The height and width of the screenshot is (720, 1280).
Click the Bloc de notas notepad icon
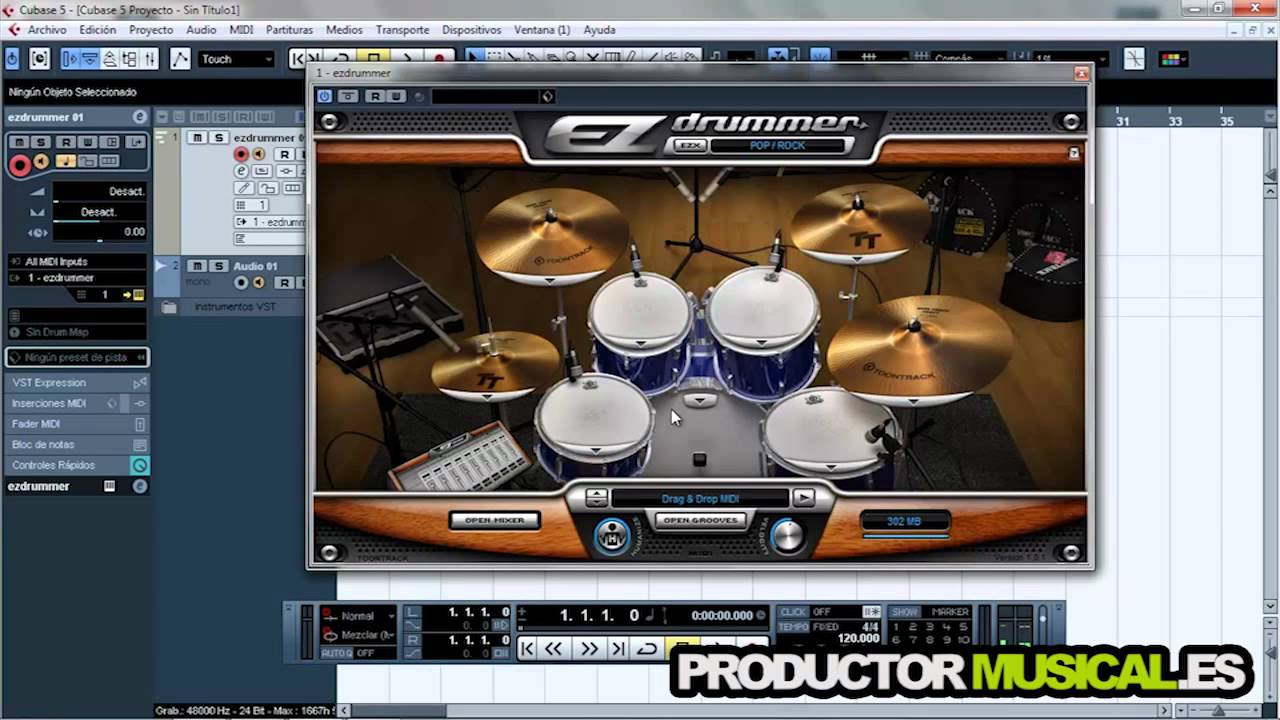coord(140,444)
